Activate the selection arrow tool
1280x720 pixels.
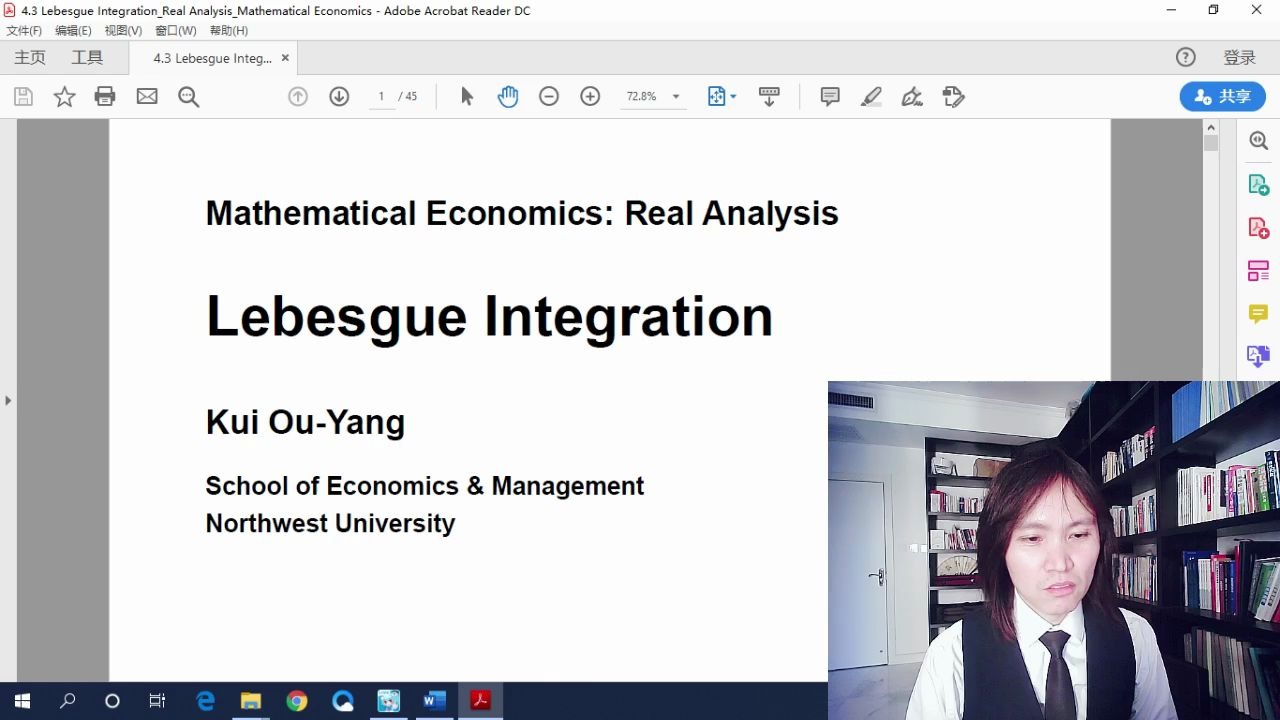[467, 97]
